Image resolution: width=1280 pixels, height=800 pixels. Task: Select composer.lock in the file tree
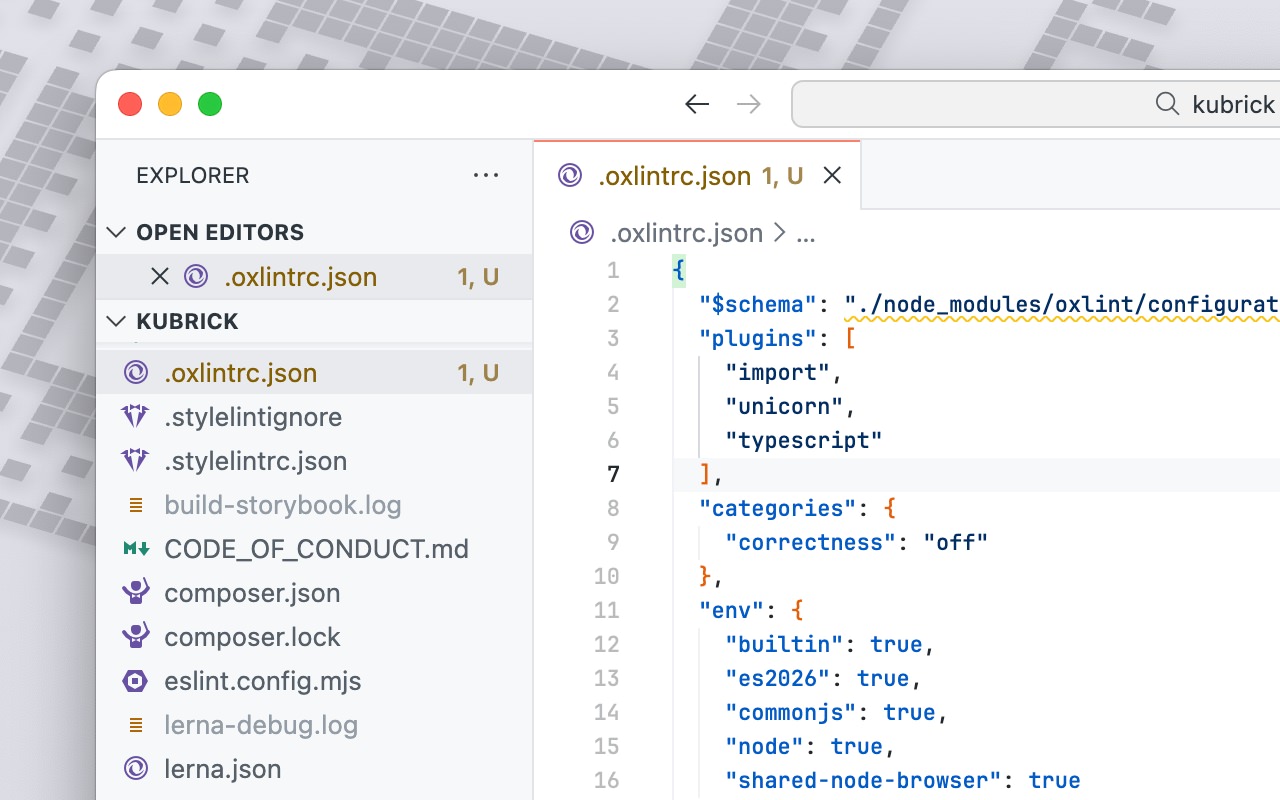(x=252, y=636)
